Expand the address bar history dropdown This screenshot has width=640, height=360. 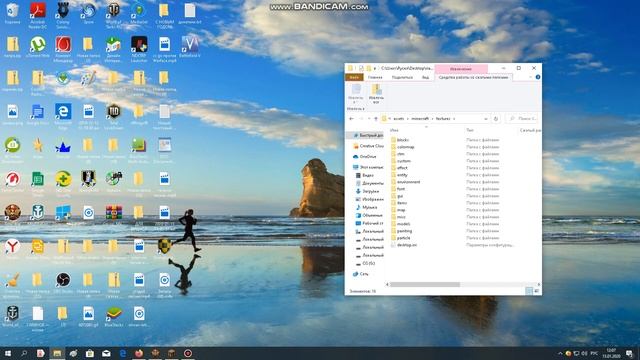pyautogui.click(x=485, y=118)
